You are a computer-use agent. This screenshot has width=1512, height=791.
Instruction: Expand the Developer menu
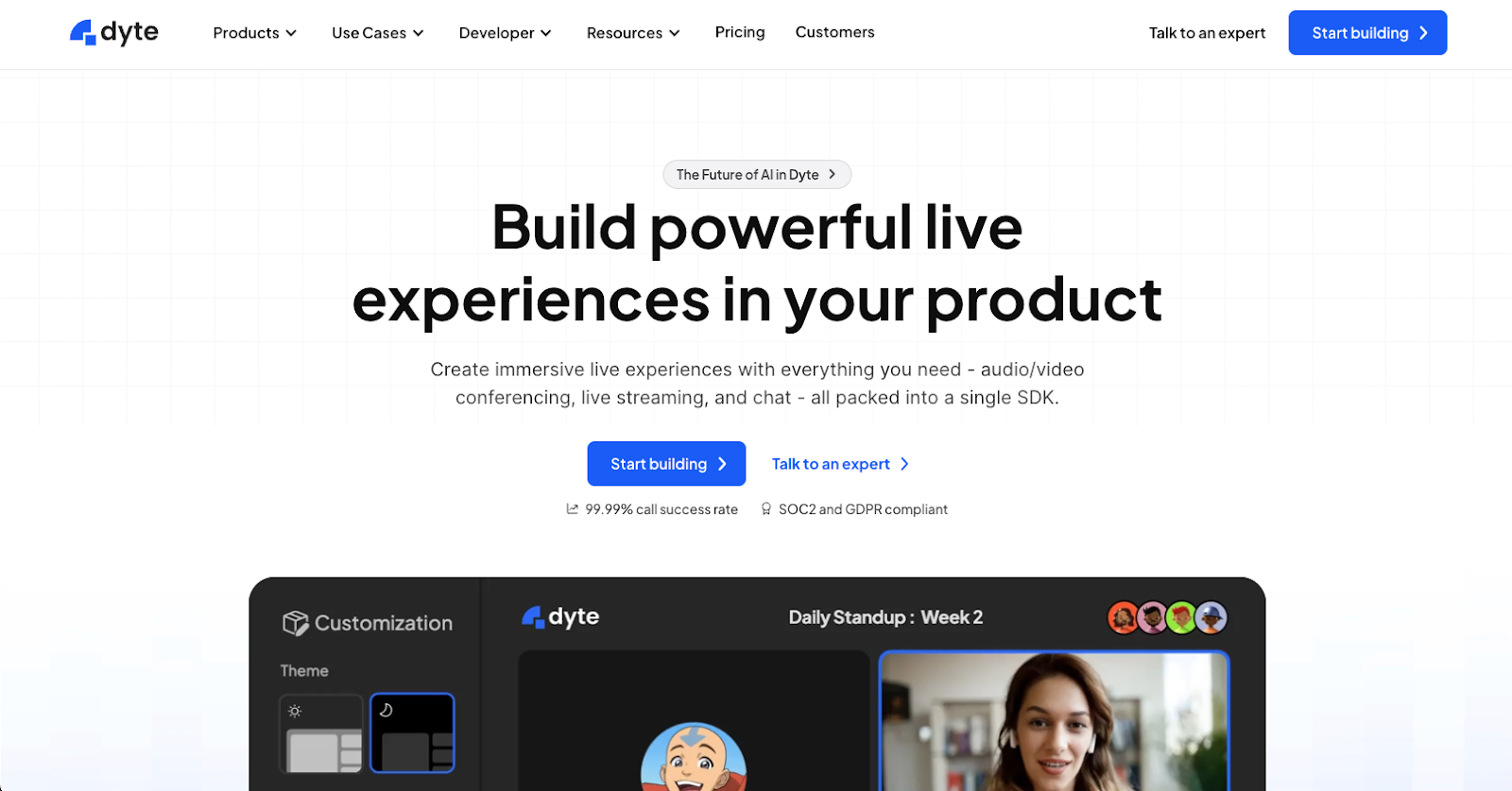pyautogui.click(x=506, y=33)
